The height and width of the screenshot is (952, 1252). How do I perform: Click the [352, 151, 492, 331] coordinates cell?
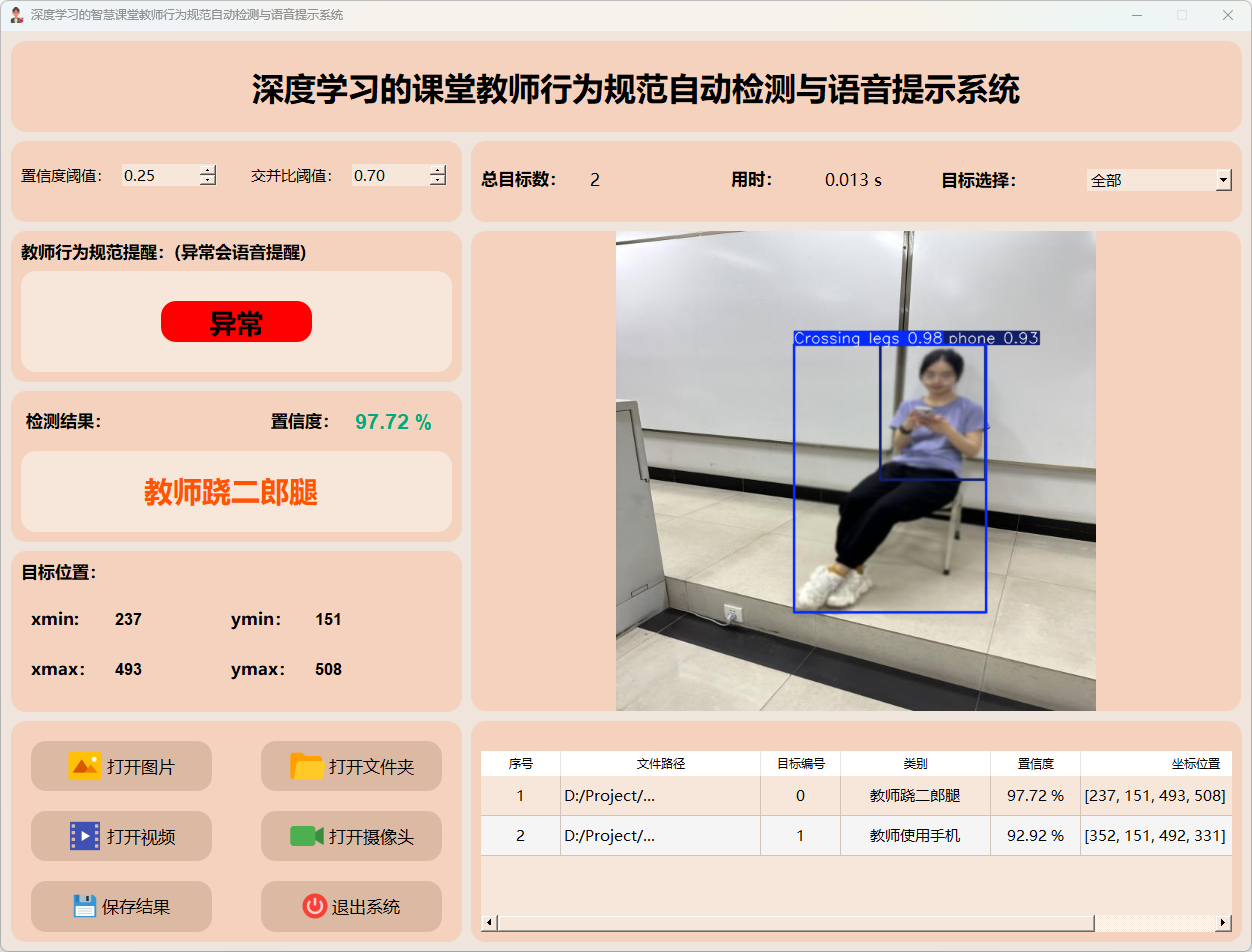(x=1156, y=836)
